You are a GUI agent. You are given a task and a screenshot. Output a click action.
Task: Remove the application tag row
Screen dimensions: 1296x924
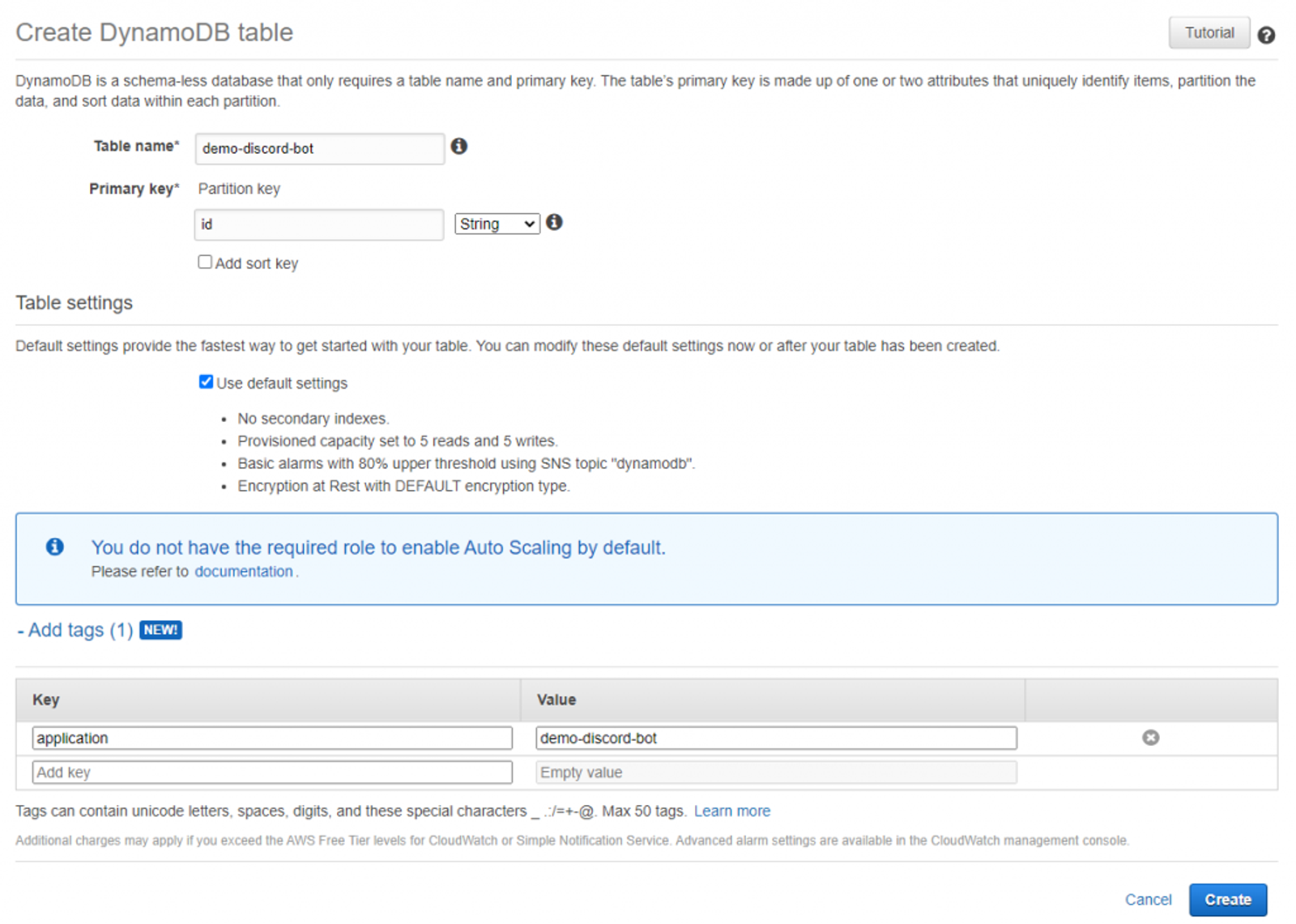(1150, 738)
